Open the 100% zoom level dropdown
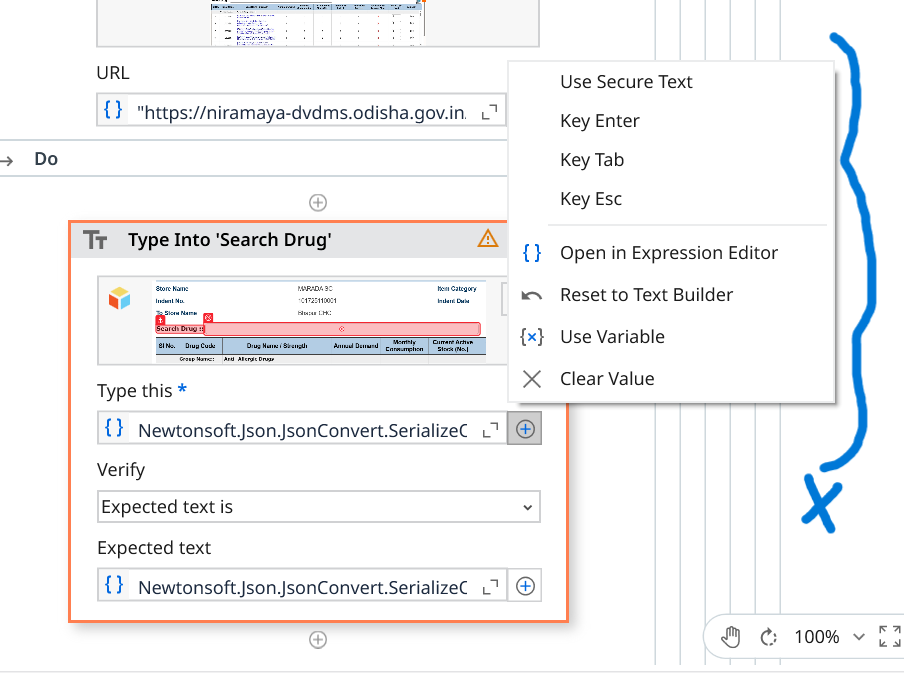The image size is (904, 673). (x=857, y=637)
